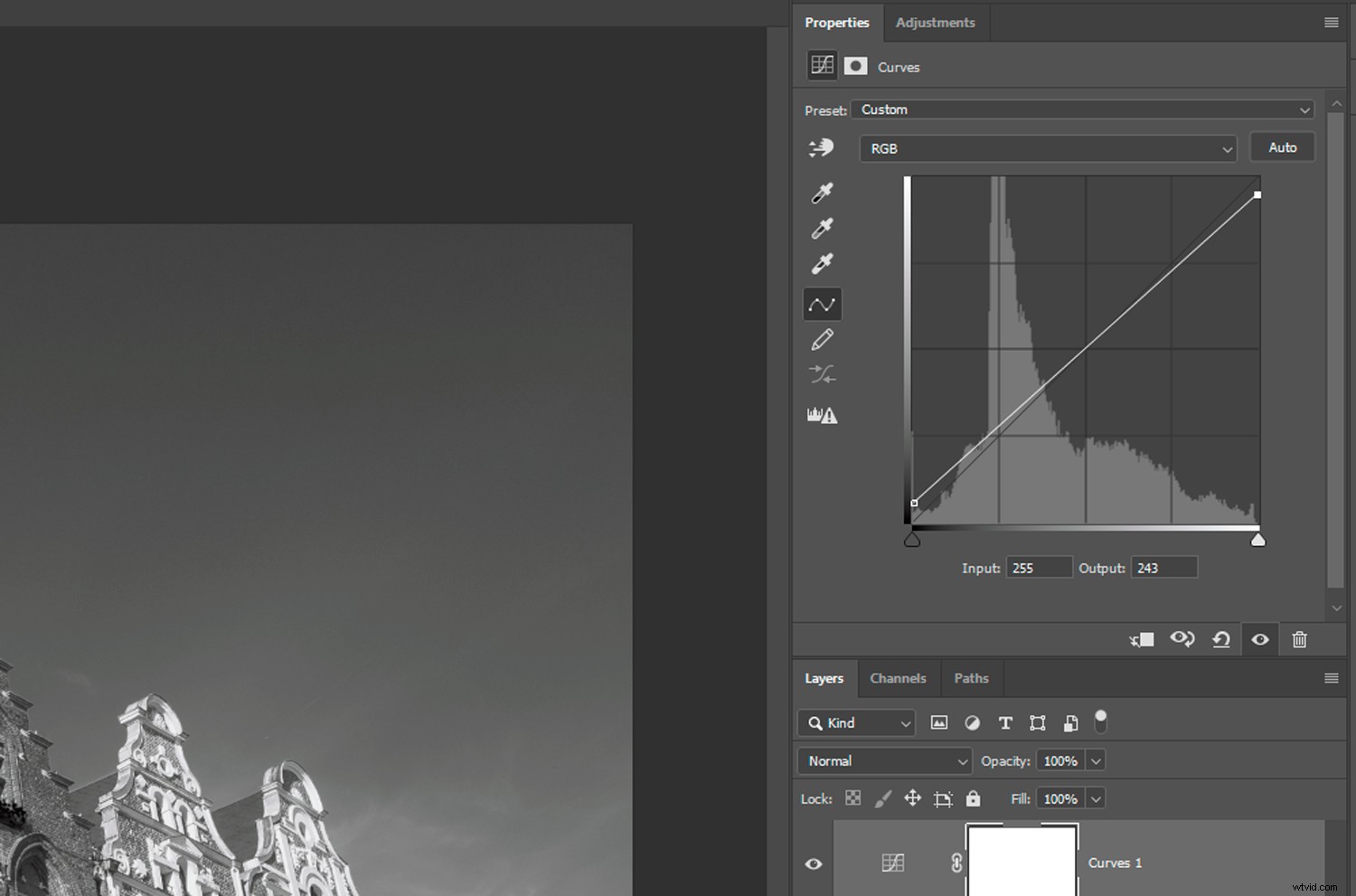Select the targeted adjustment tool

click(822, 147)
